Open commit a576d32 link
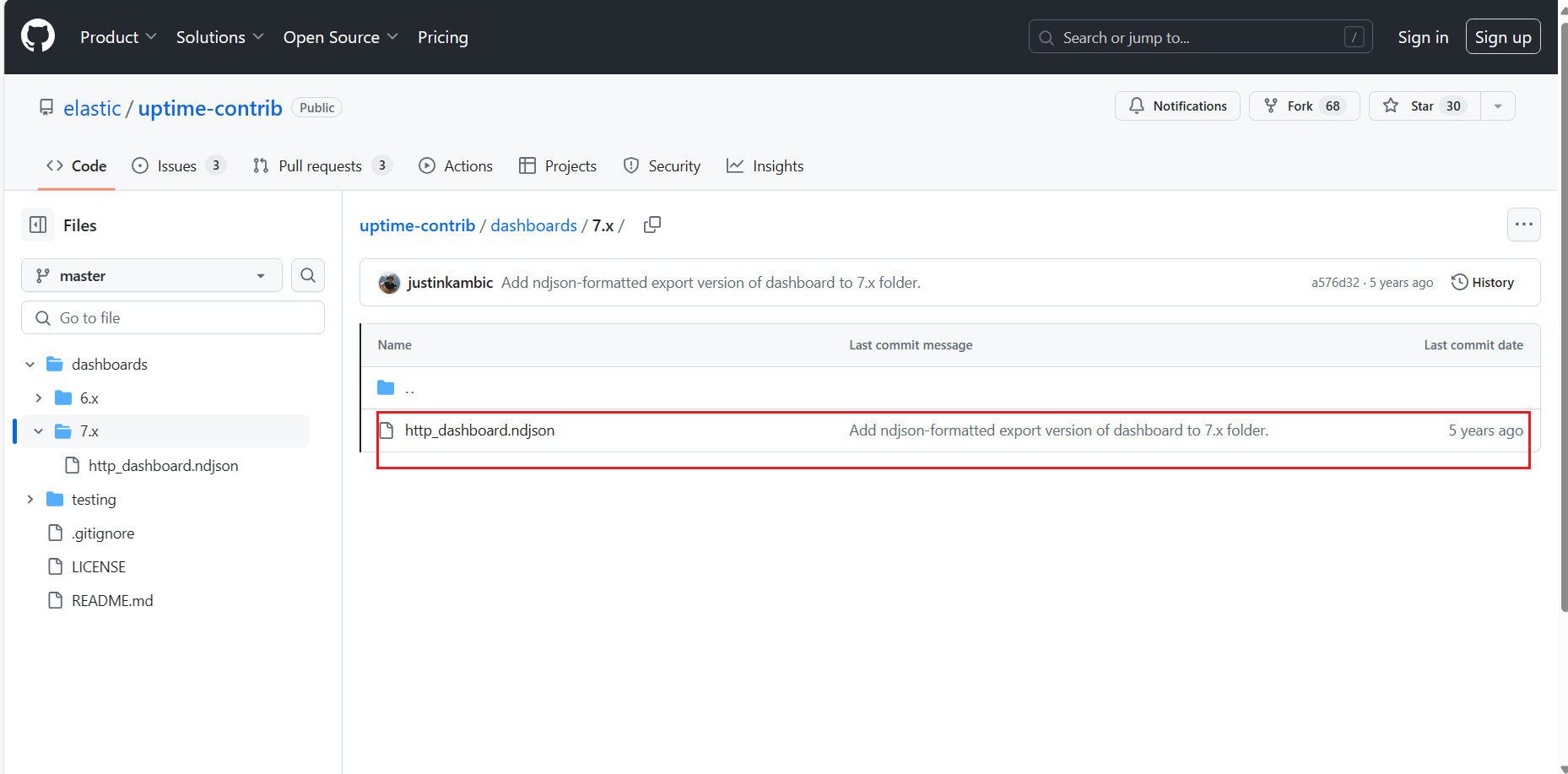Viewport: 1568px width, 774px height. pyautogui.click(x=1335, y=283)
